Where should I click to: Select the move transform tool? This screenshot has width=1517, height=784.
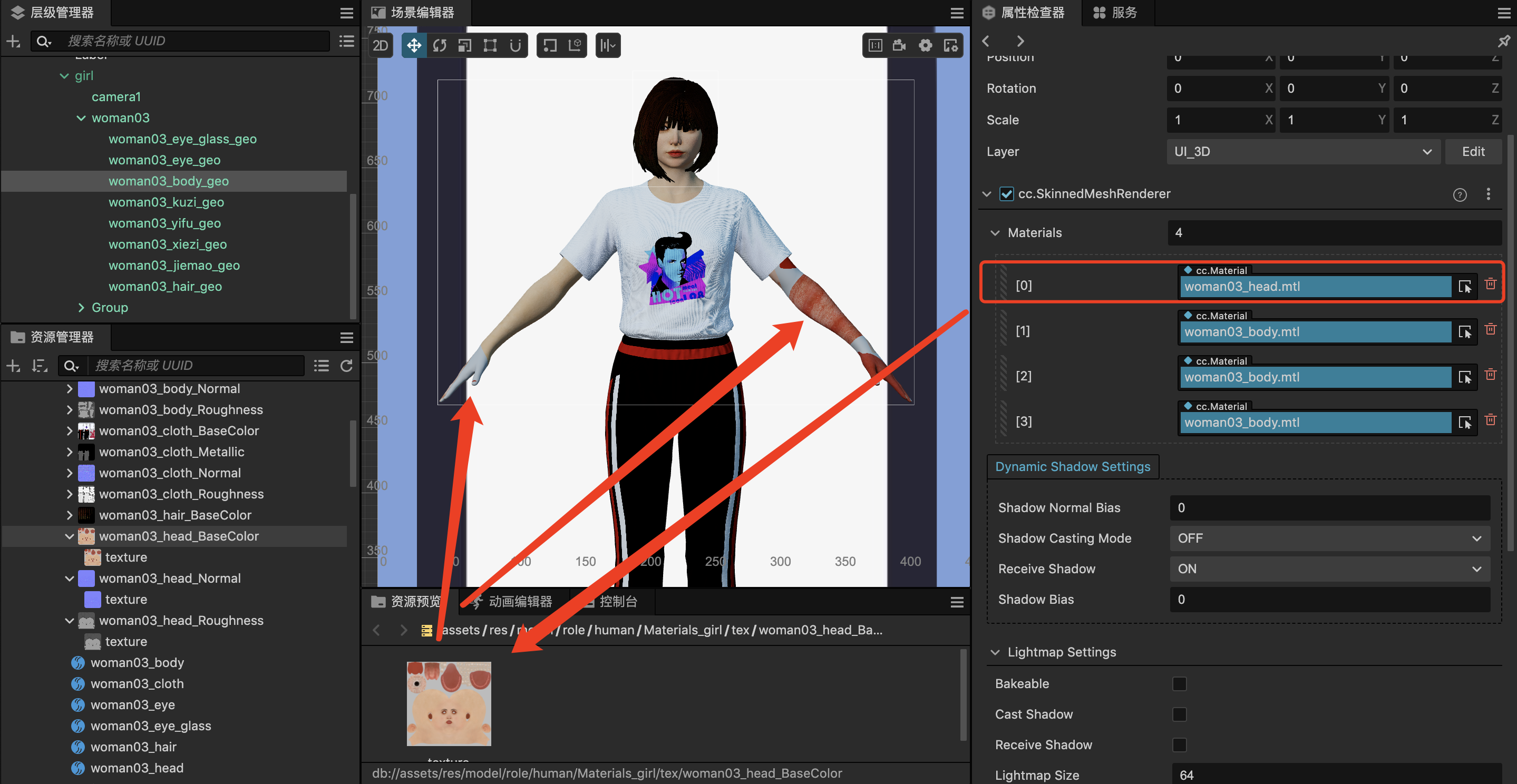point(414,45)
